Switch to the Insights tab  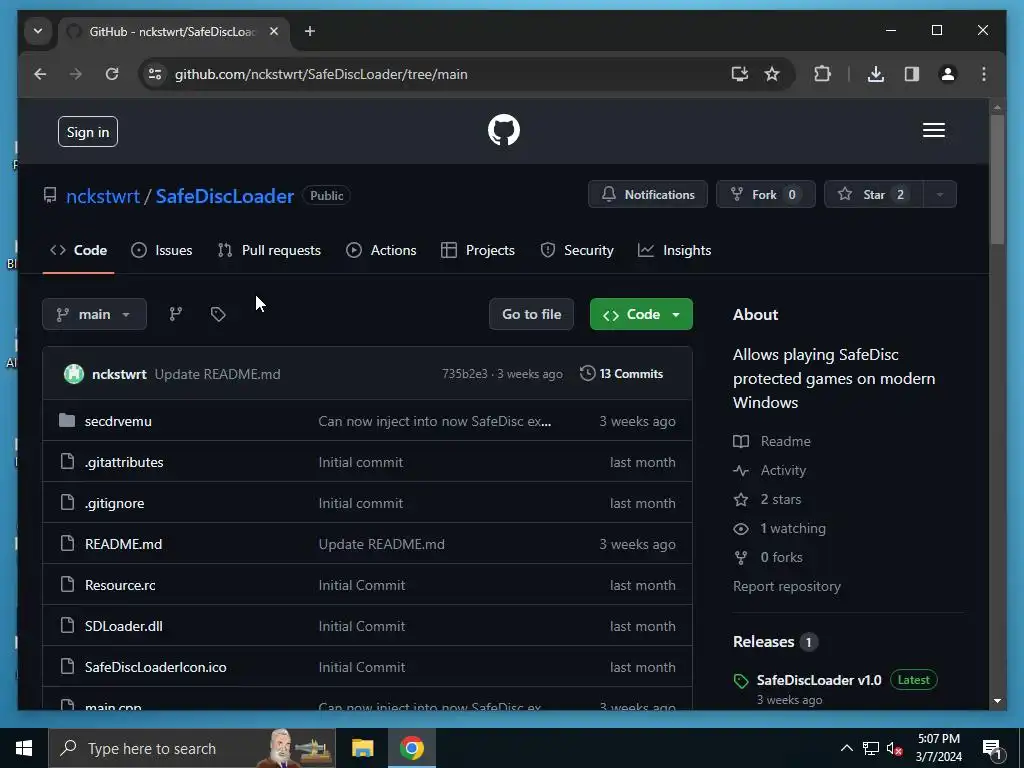pos(675,250)
